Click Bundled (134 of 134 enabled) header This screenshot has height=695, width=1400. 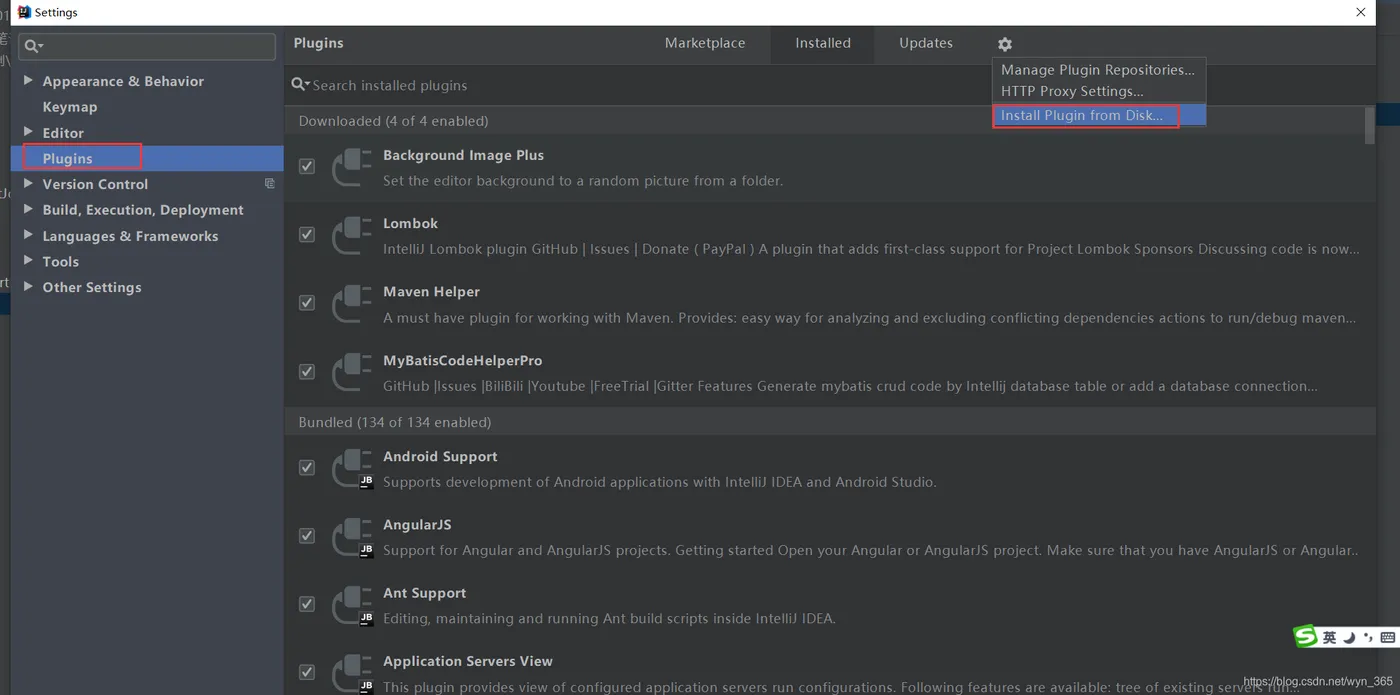click(x=394, y=422)
